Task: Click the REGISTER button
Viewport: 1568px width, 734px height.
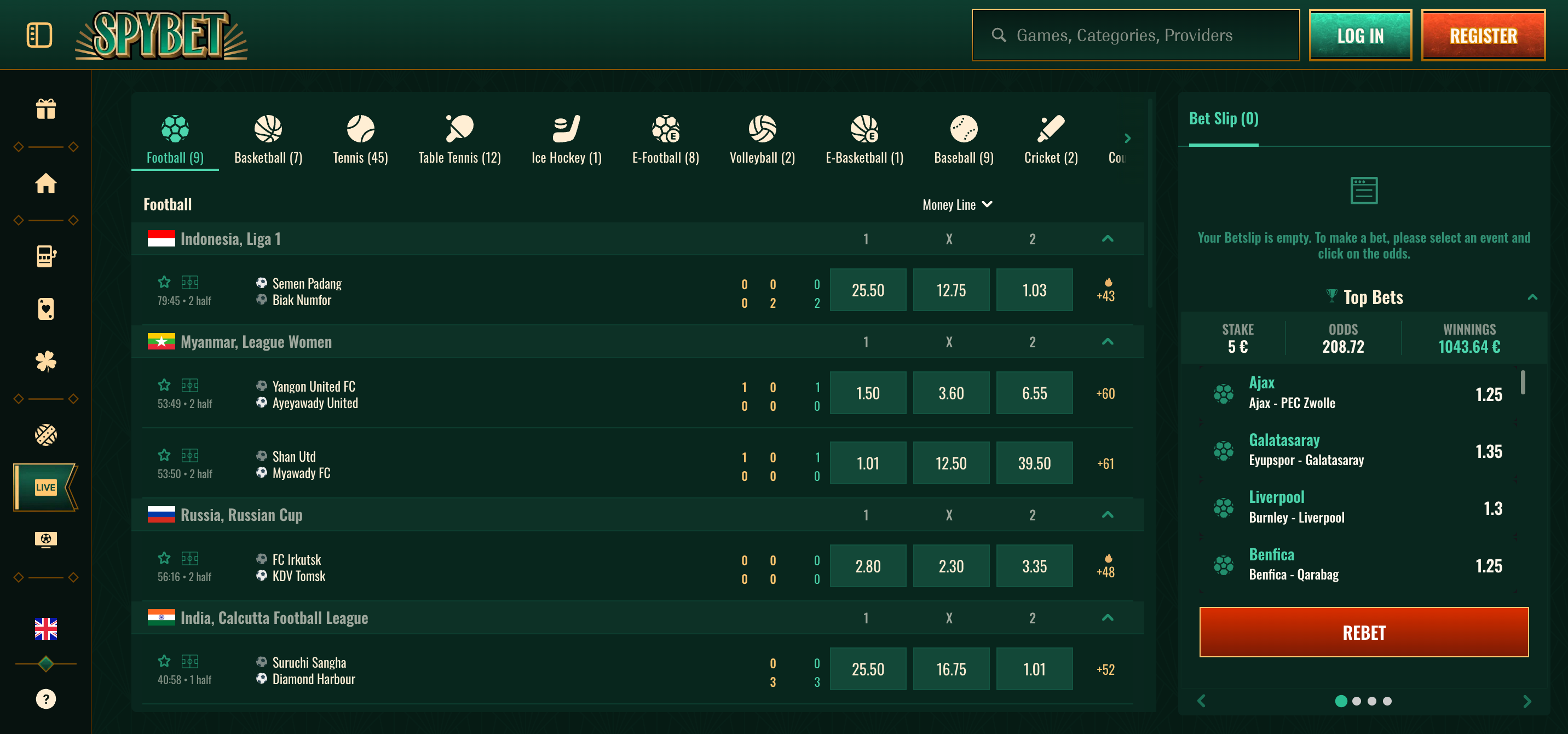Action: 1483,35
